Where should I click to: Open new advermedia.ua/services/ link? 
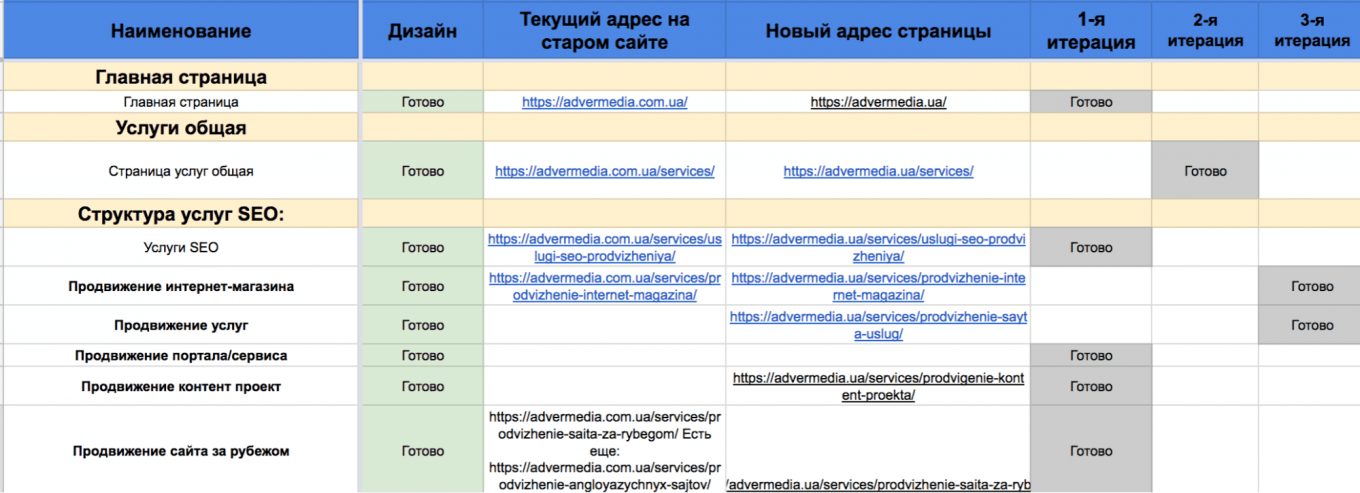878,171
